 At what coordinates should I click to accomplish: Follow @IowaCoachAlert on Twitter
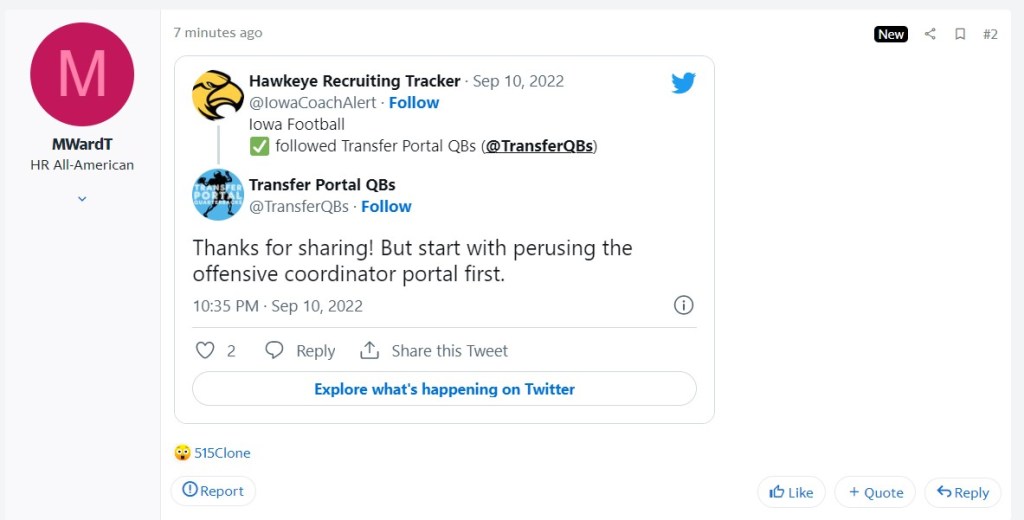click(414, 102)
